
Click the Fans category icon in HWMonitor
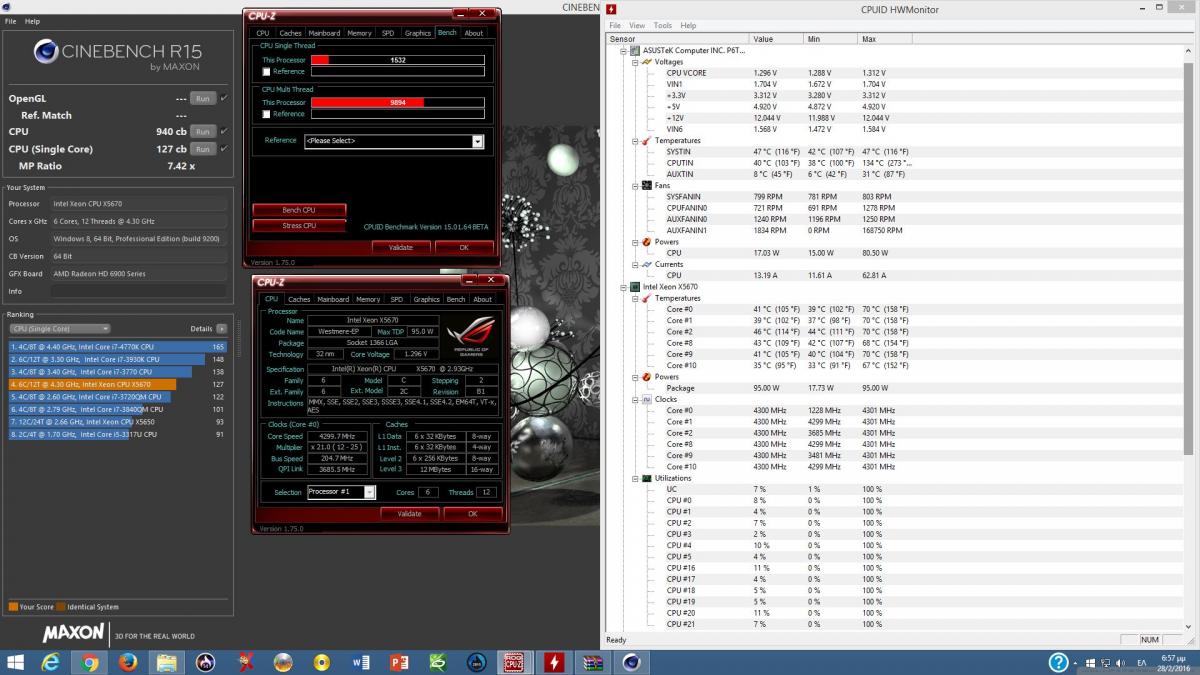(646, 186)
